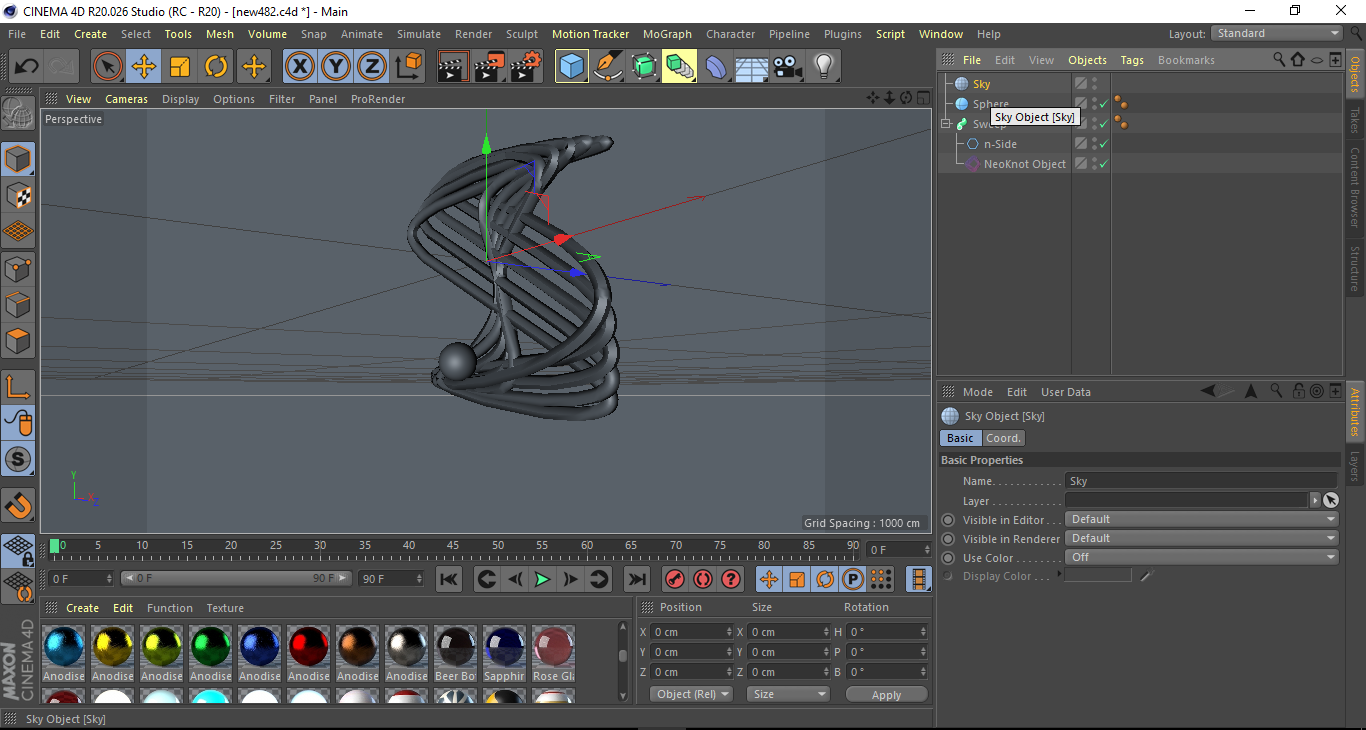Add a Light object
Screen dimensions: 1366x730
[823, 67]
